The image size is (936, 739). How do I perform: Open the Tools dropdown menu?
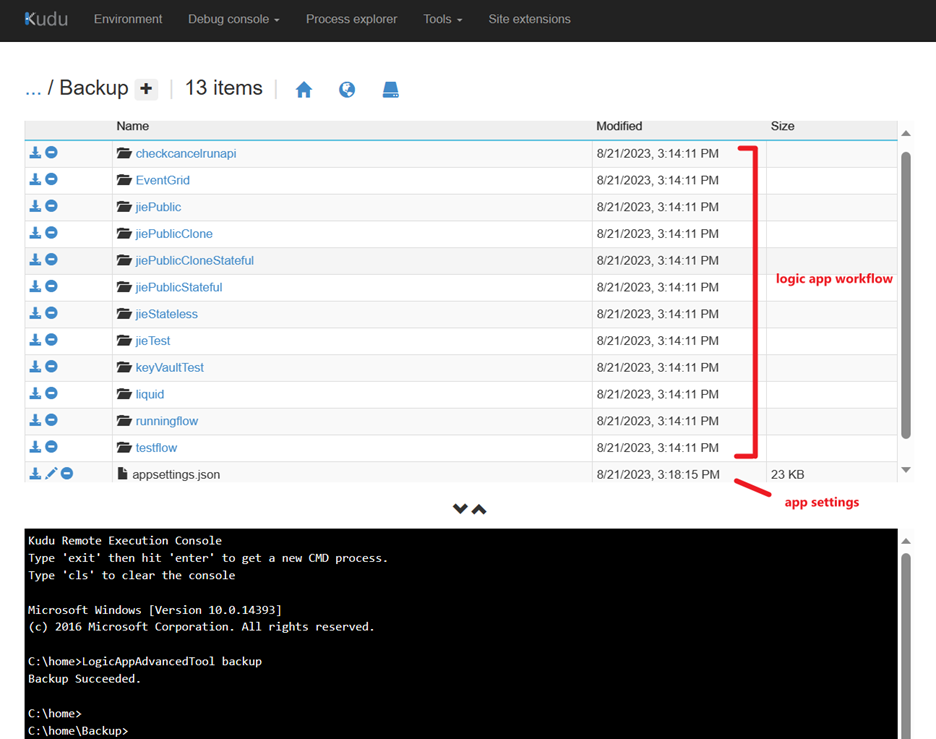click(442, 19)
